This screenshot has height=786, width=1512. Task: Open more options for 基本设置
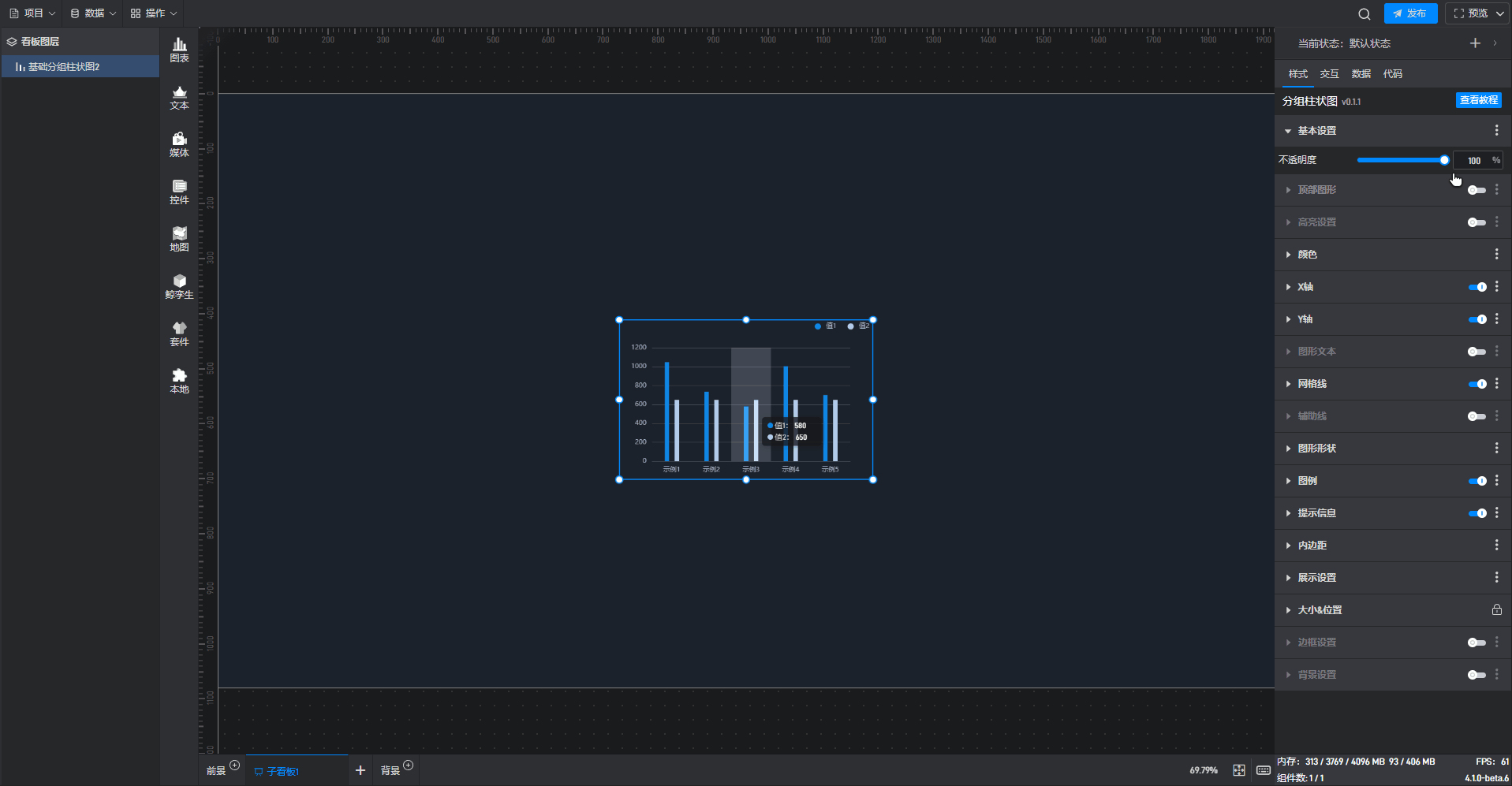pyautogui.click(x=1496, y=131)
